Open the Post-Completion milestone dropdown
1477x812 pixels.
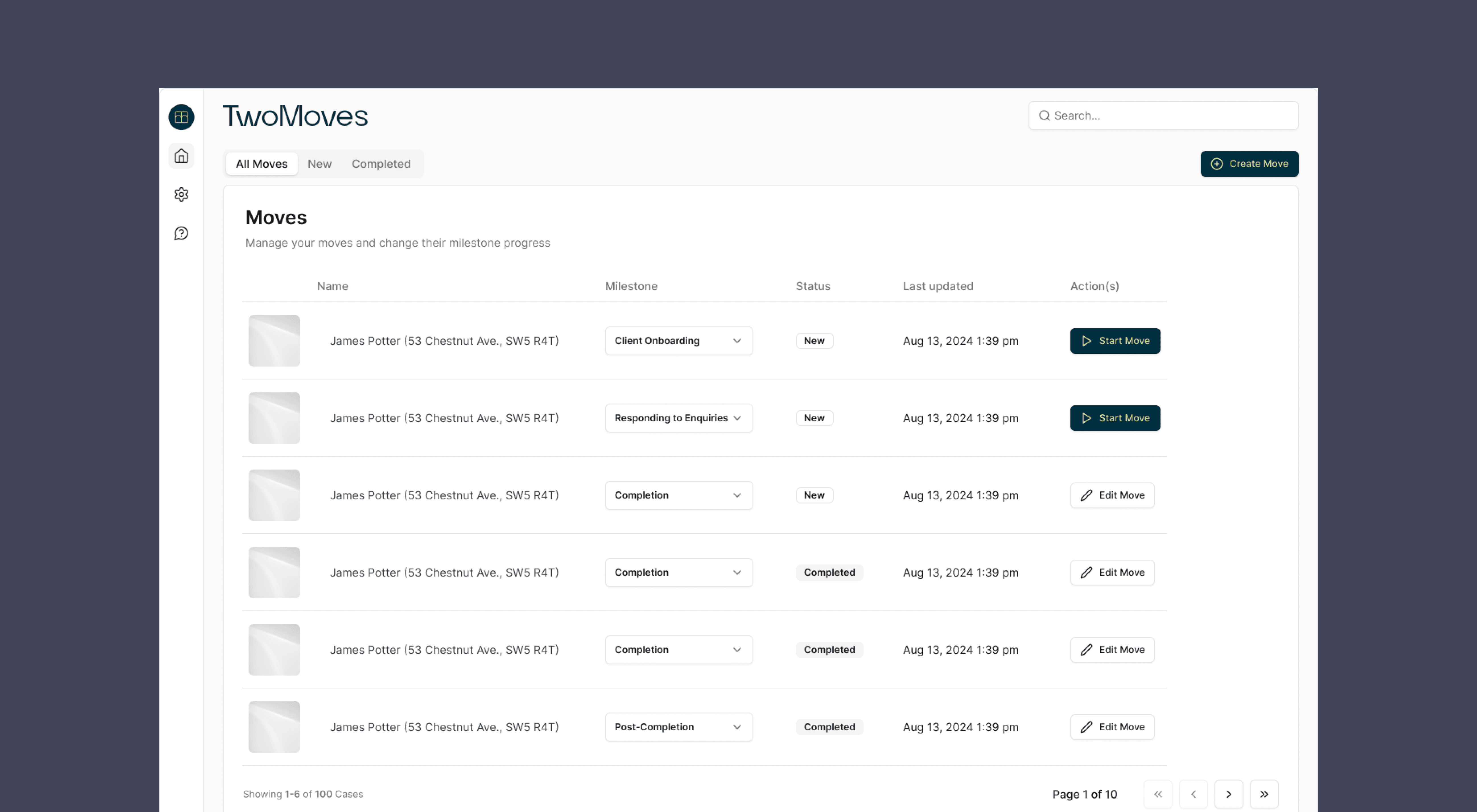tap(679, 727)
